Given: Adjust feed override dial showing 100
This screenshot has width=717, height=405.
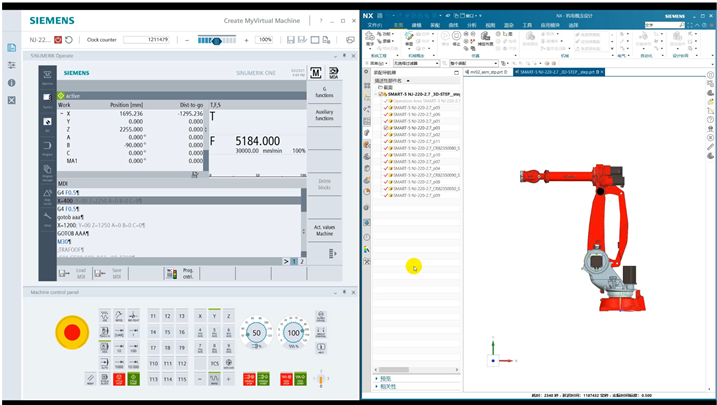Looking at the screenshot, I should point(294,333).
